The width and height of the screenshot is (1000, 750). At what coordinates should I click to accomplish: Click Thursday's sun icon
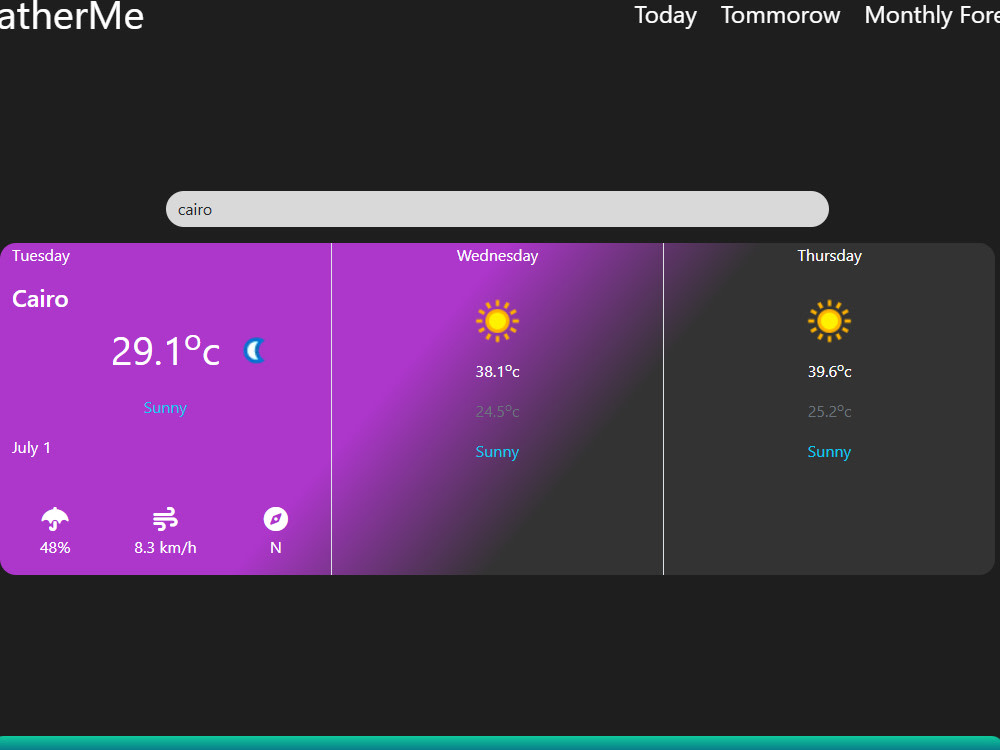coord(829,321)
